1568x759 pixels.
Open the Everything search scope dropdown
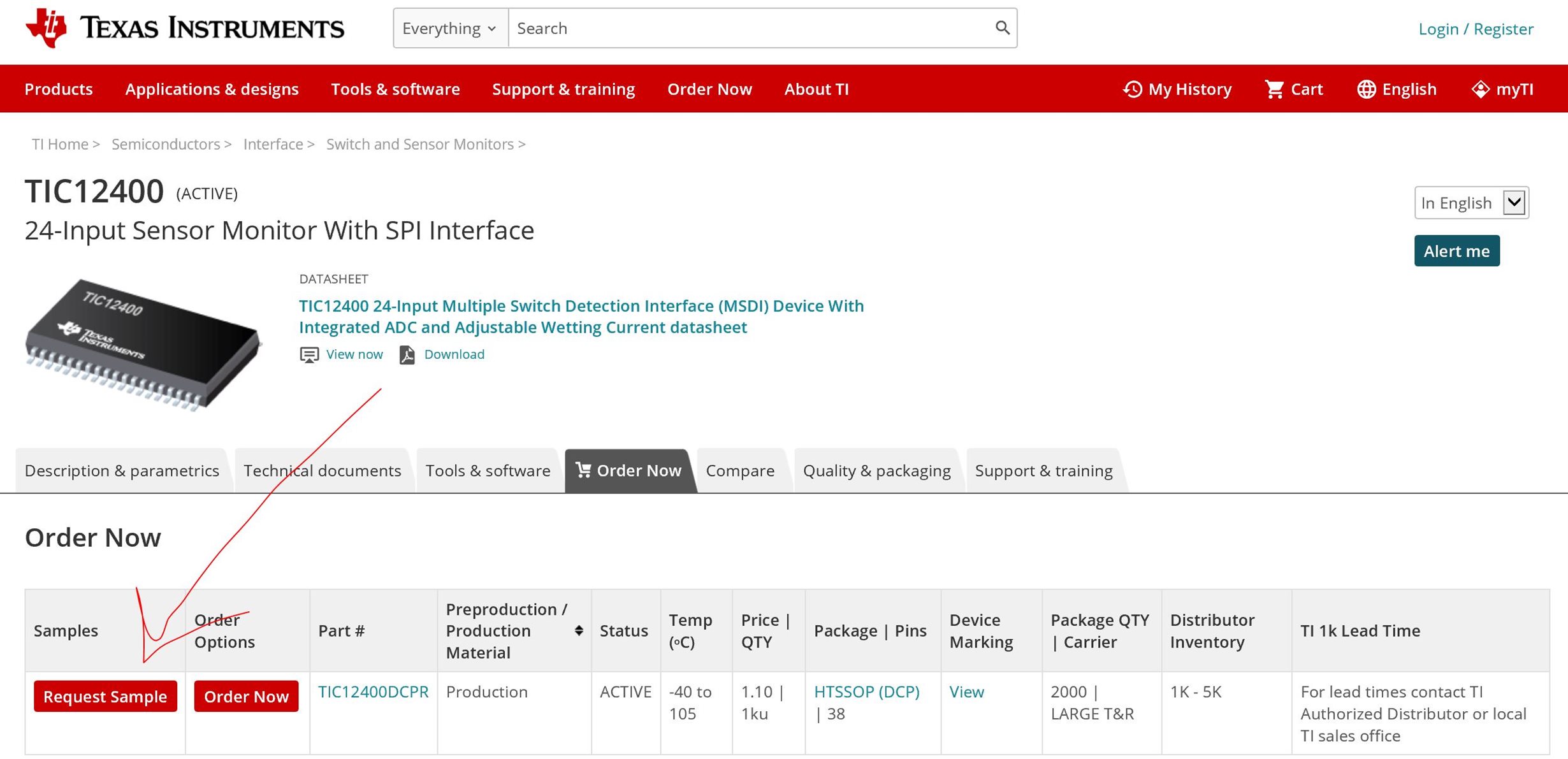tap(450, 28)
